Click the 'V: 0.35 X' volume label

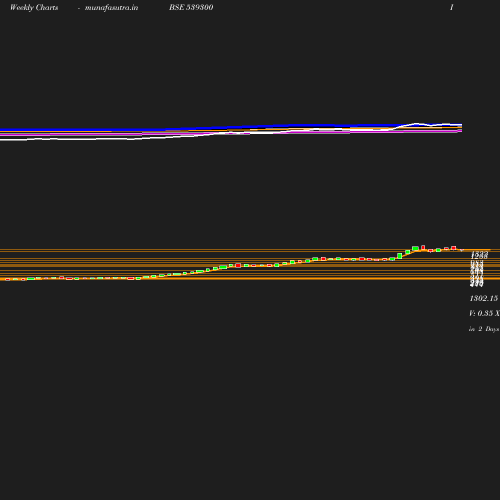(x=484, y=313)
